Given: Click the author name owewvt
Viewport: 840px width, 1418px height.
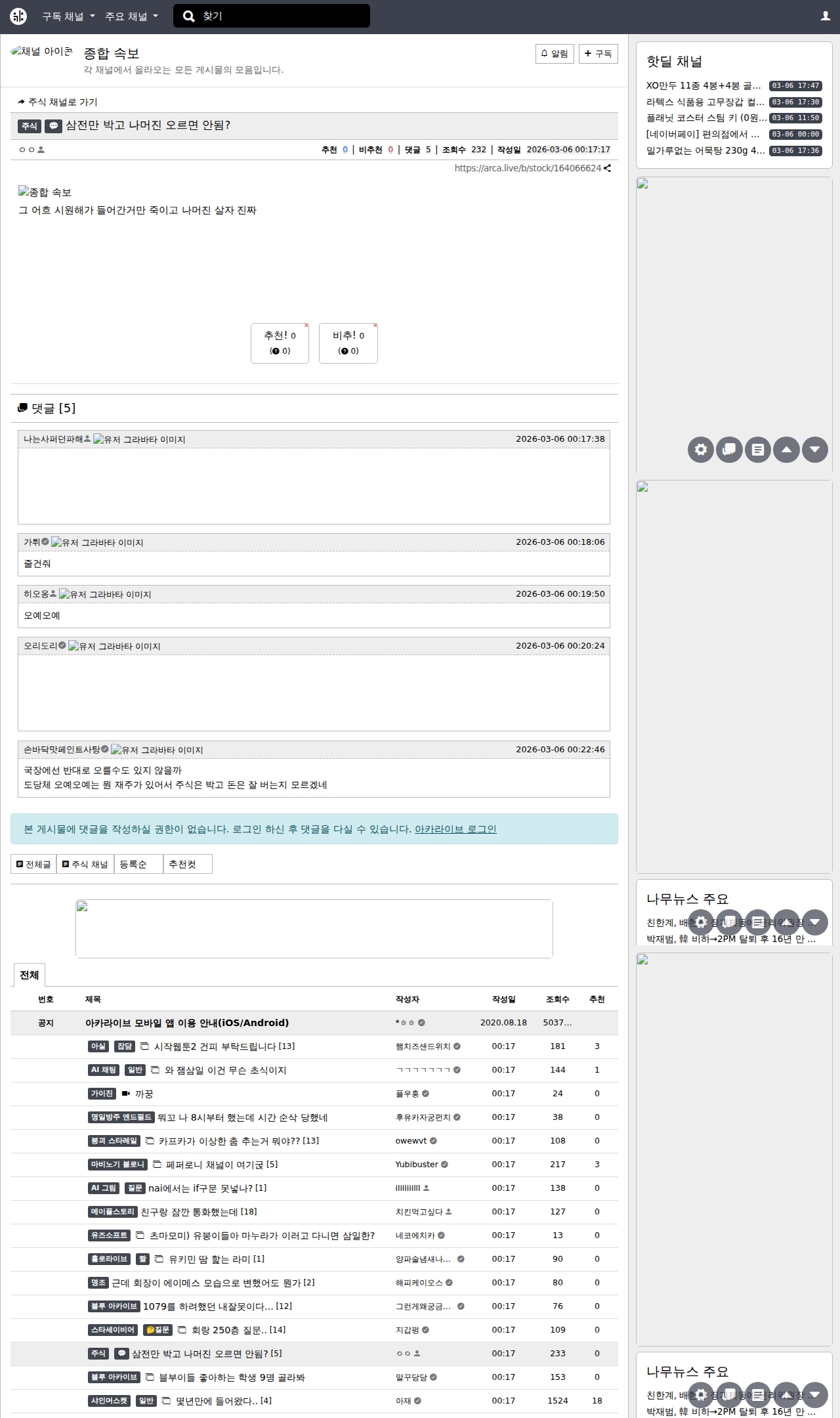Looking at the screenshot, I should coord(411,1141).
